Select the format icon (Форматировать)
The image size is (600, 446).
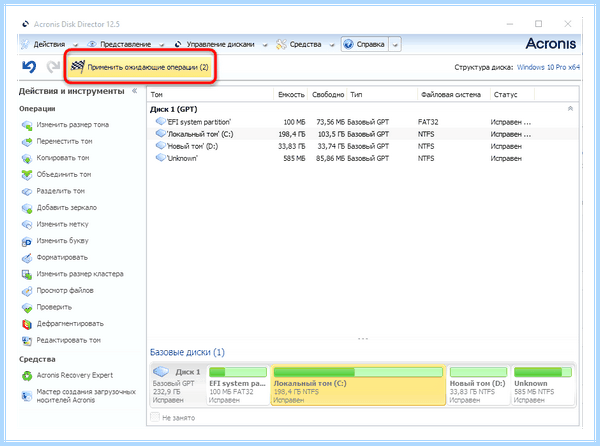coord(27,258)
